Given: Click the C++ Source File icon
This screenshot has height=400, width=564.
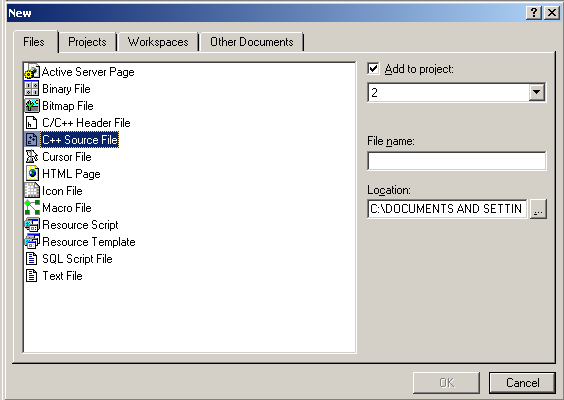Looking at the screenshot, I should (32, 140).
